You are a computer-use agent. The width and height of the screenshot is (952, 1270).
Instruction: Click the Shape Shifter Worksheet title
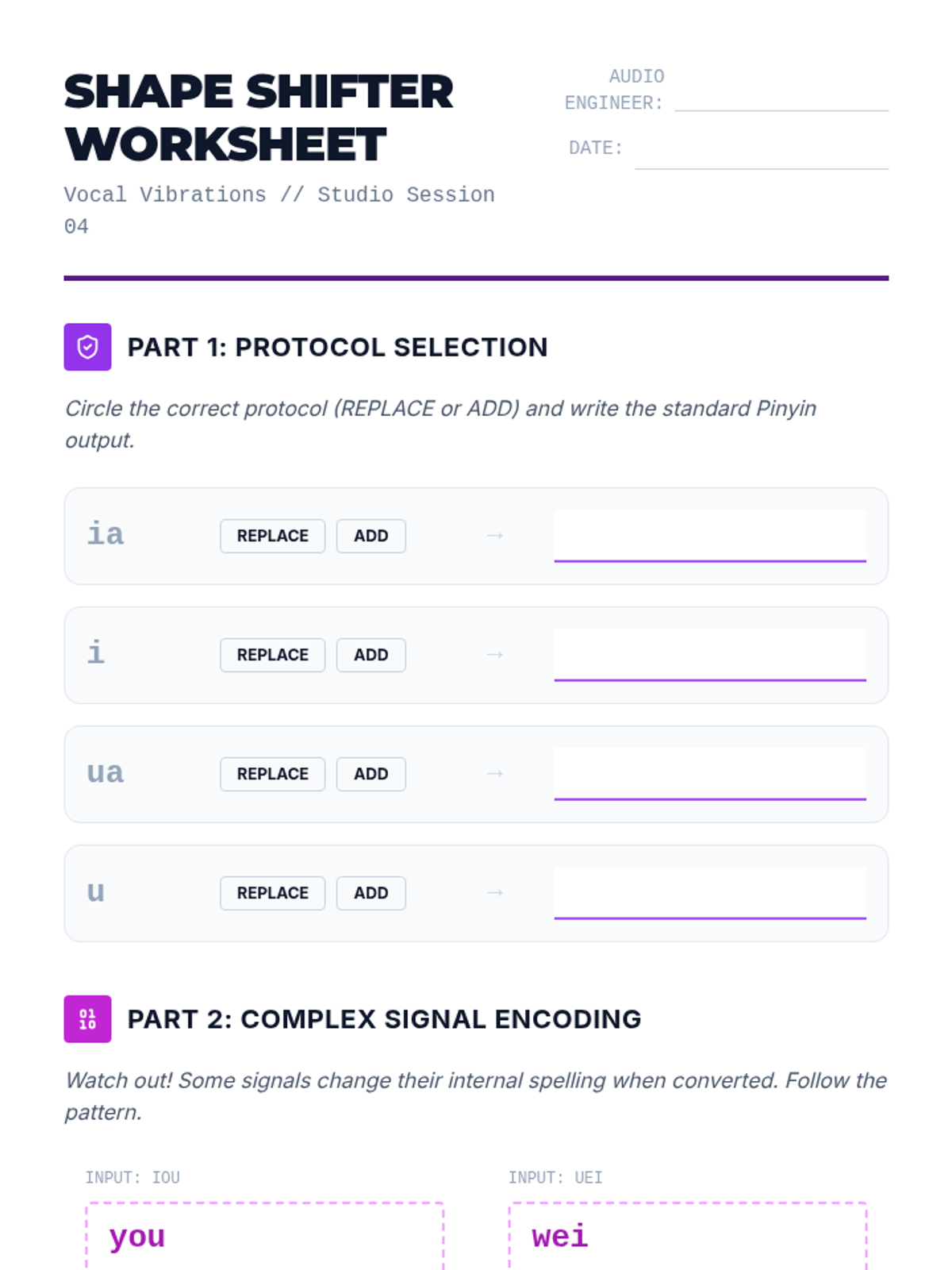coord(259,117)
